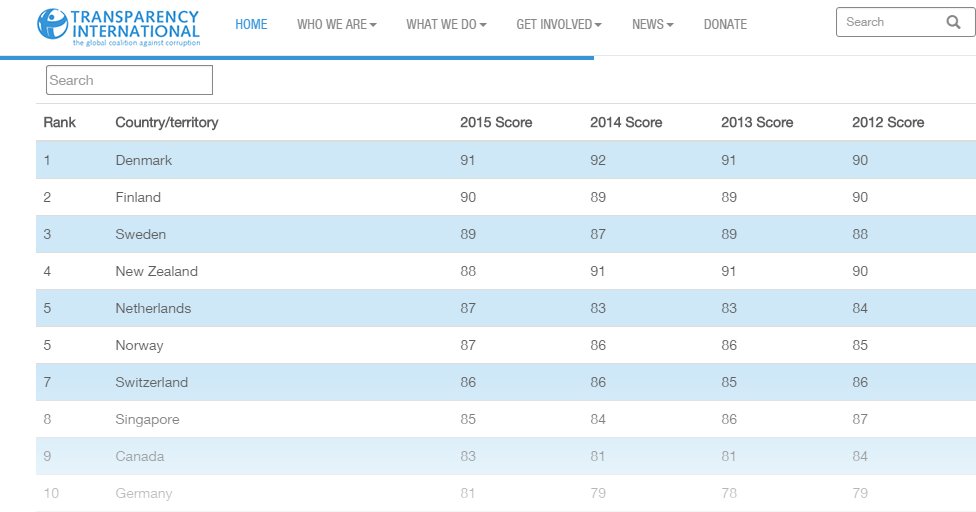Click Singapore's 2012 score of 87

(860, 419)
